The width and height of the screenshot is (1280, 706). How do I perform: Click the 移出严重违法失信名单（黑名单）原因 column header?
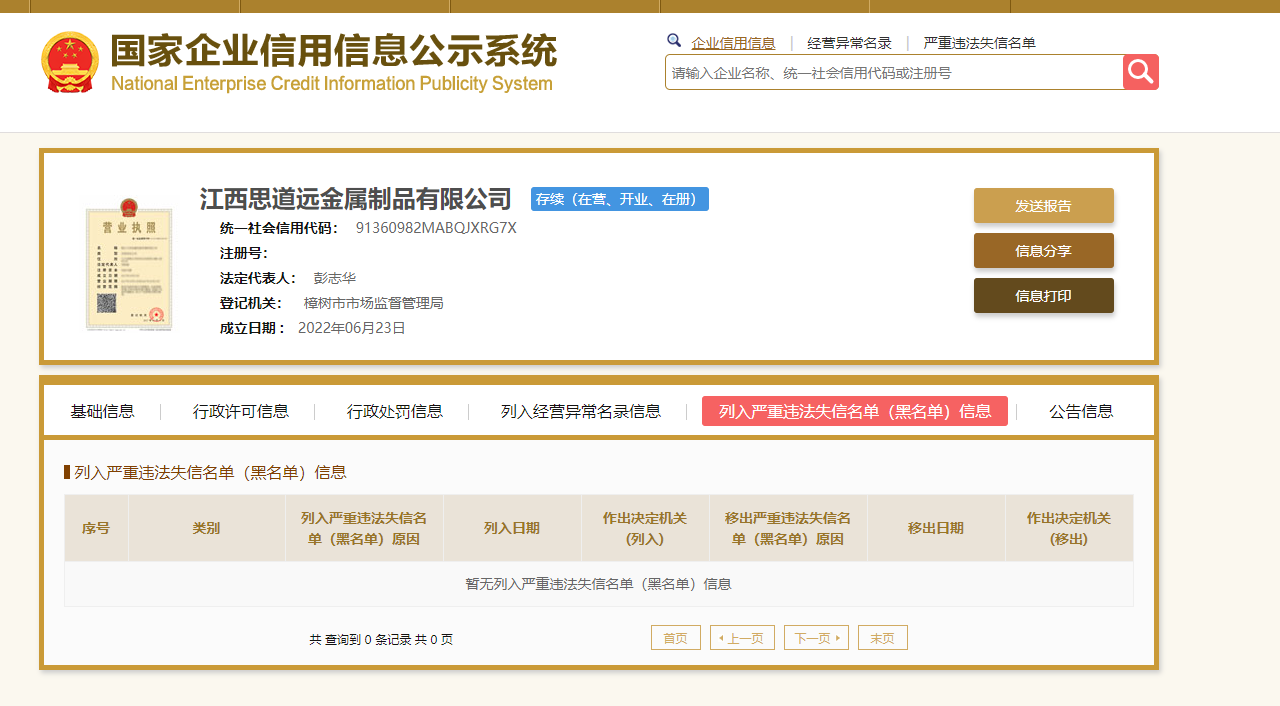click(x=788, y=528)
